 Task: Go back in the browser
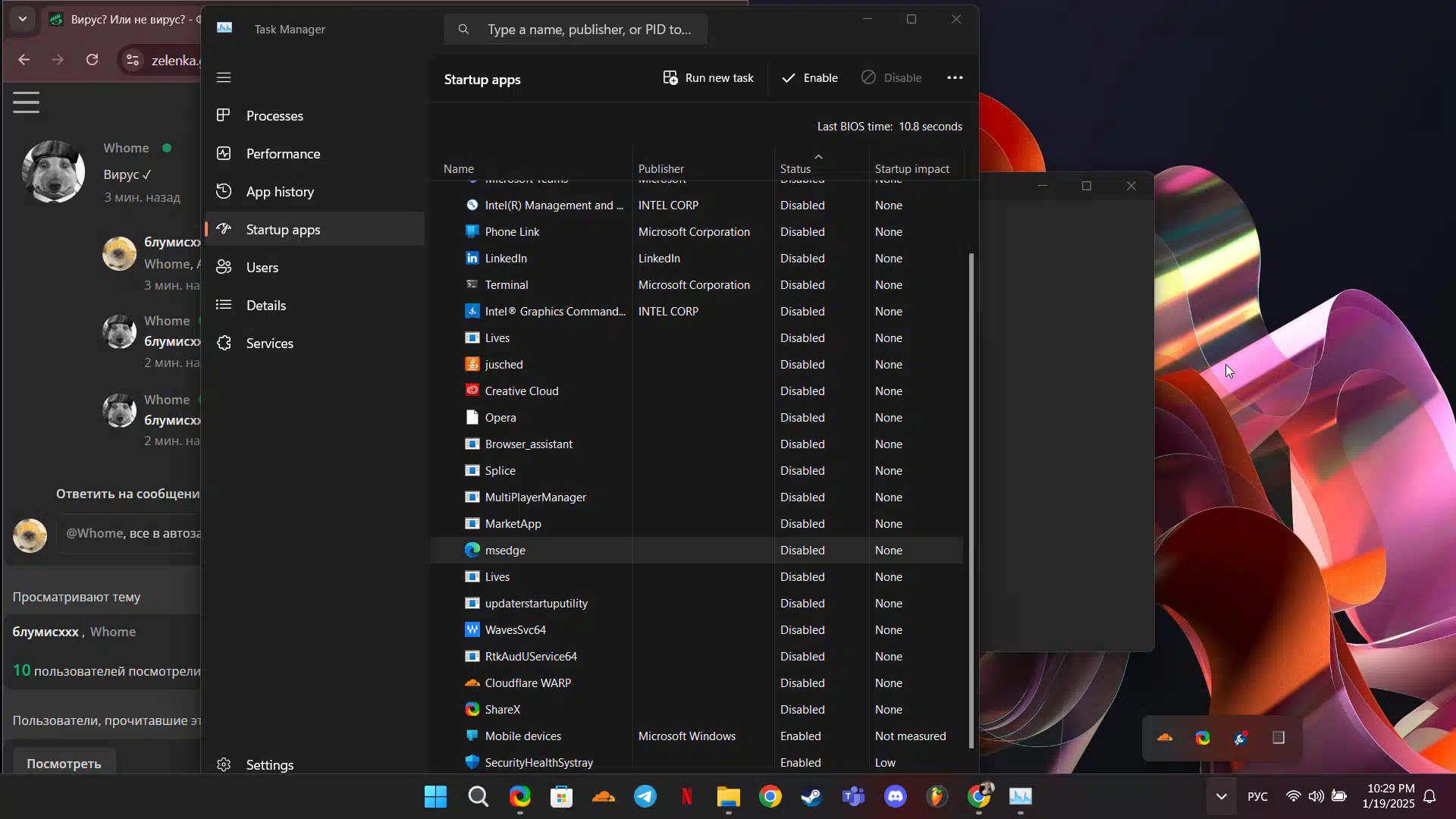click(24, 59)
